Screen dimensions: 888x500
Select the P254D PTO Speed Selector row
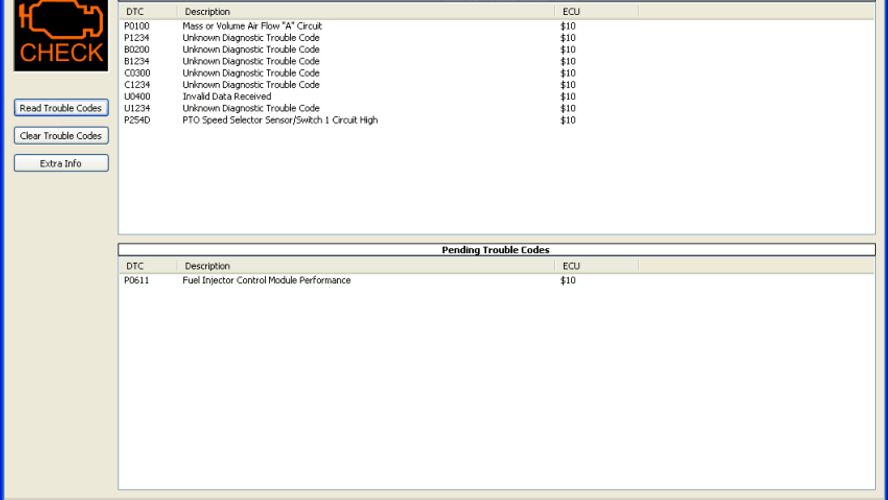279,120
